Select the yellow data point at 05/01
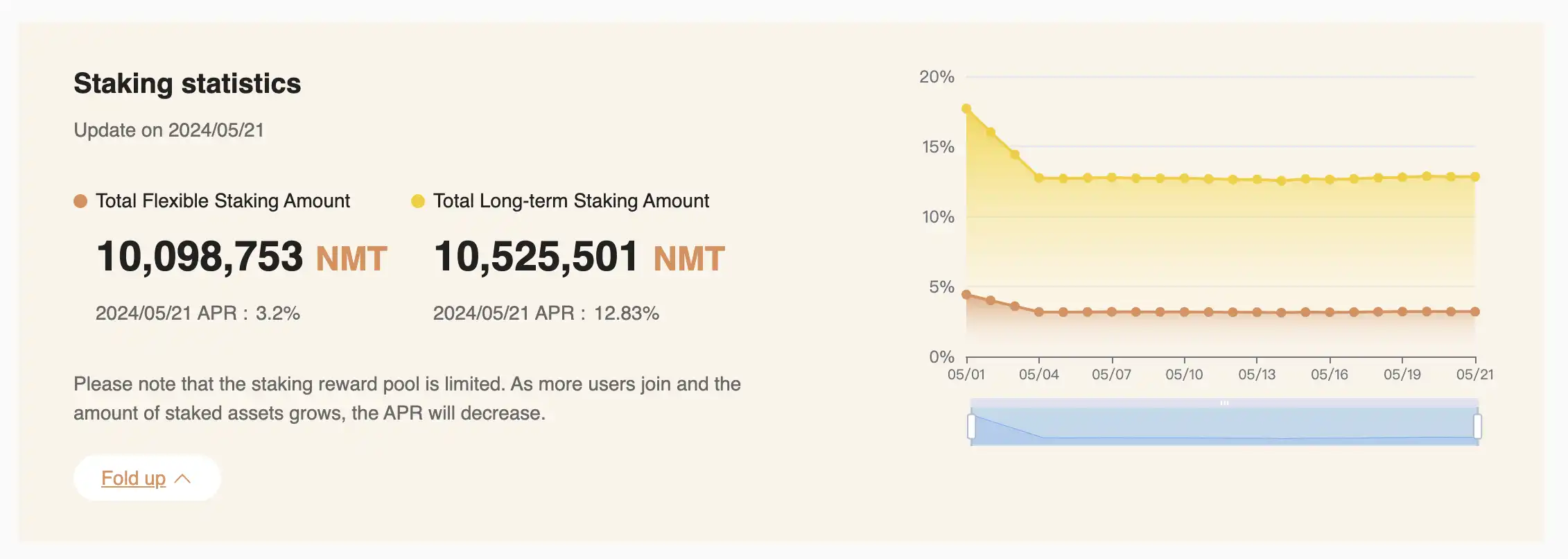The image size is (1568, 559). 966,109
